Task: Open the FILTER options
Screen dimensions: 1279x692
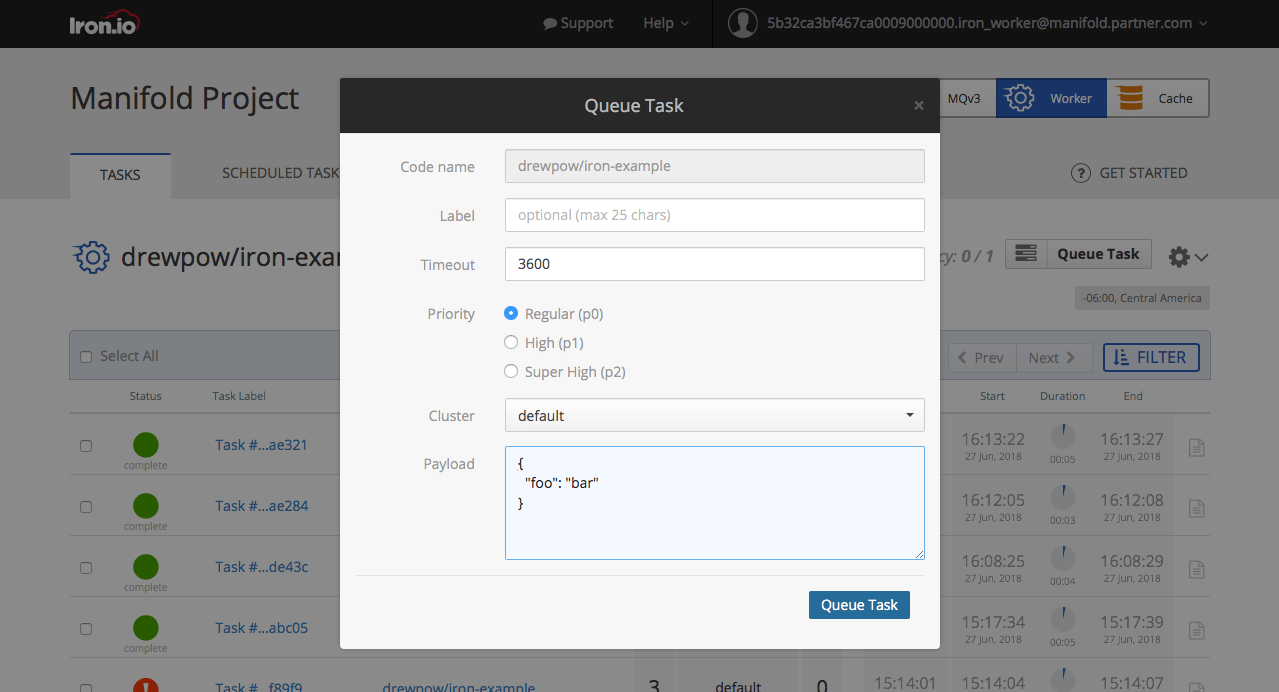Action: pos(1151,357)
